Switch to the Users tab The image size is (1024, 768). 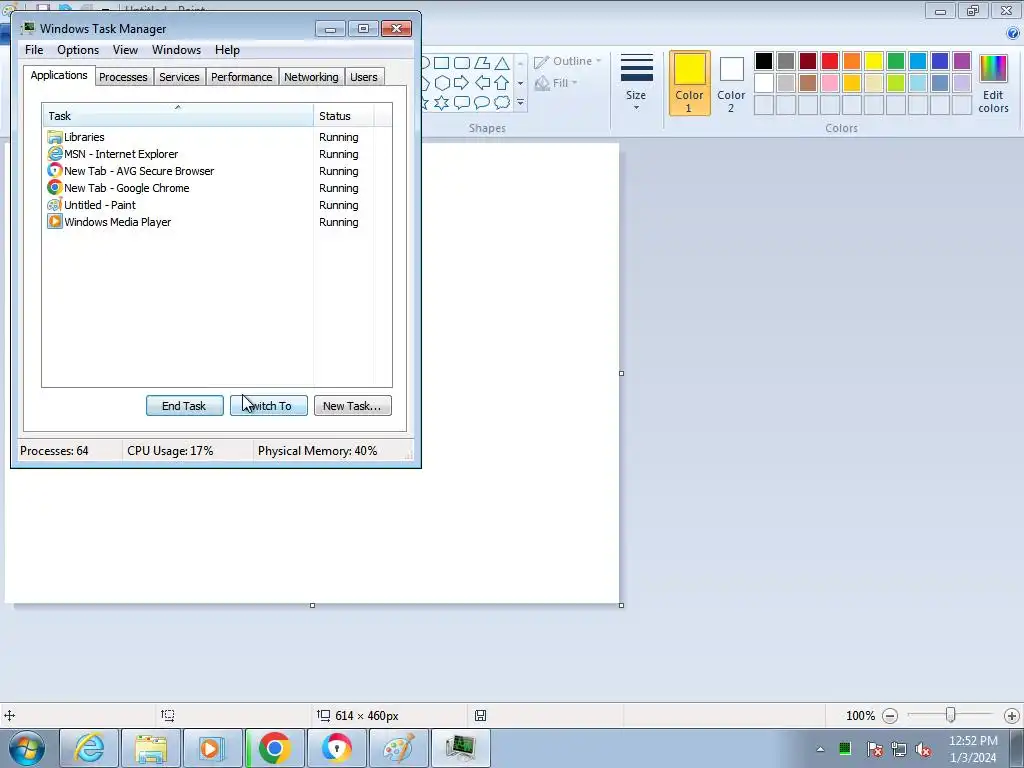[364, 77]
